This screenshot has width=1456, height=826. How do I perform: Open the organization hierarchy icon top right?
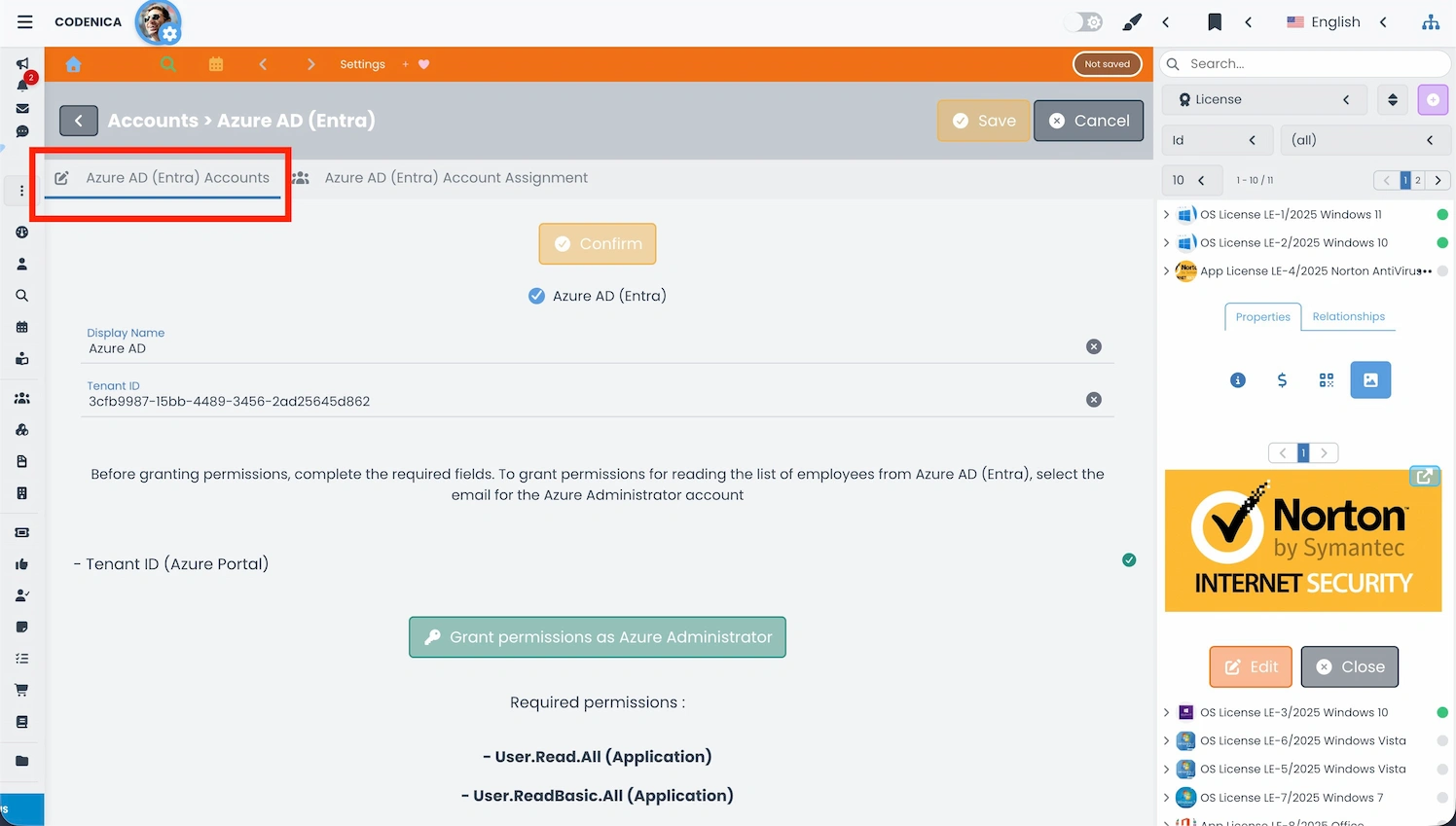pos(1431,21)
